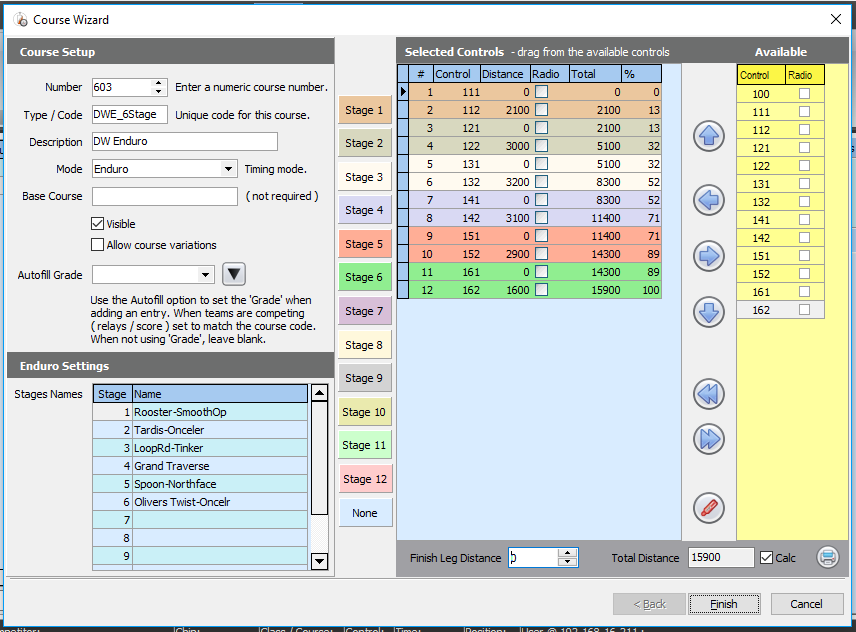Select stage name LoopRd-Tinker
The image size is (856, 632).
pyautogui.click(x=220, y=448)
